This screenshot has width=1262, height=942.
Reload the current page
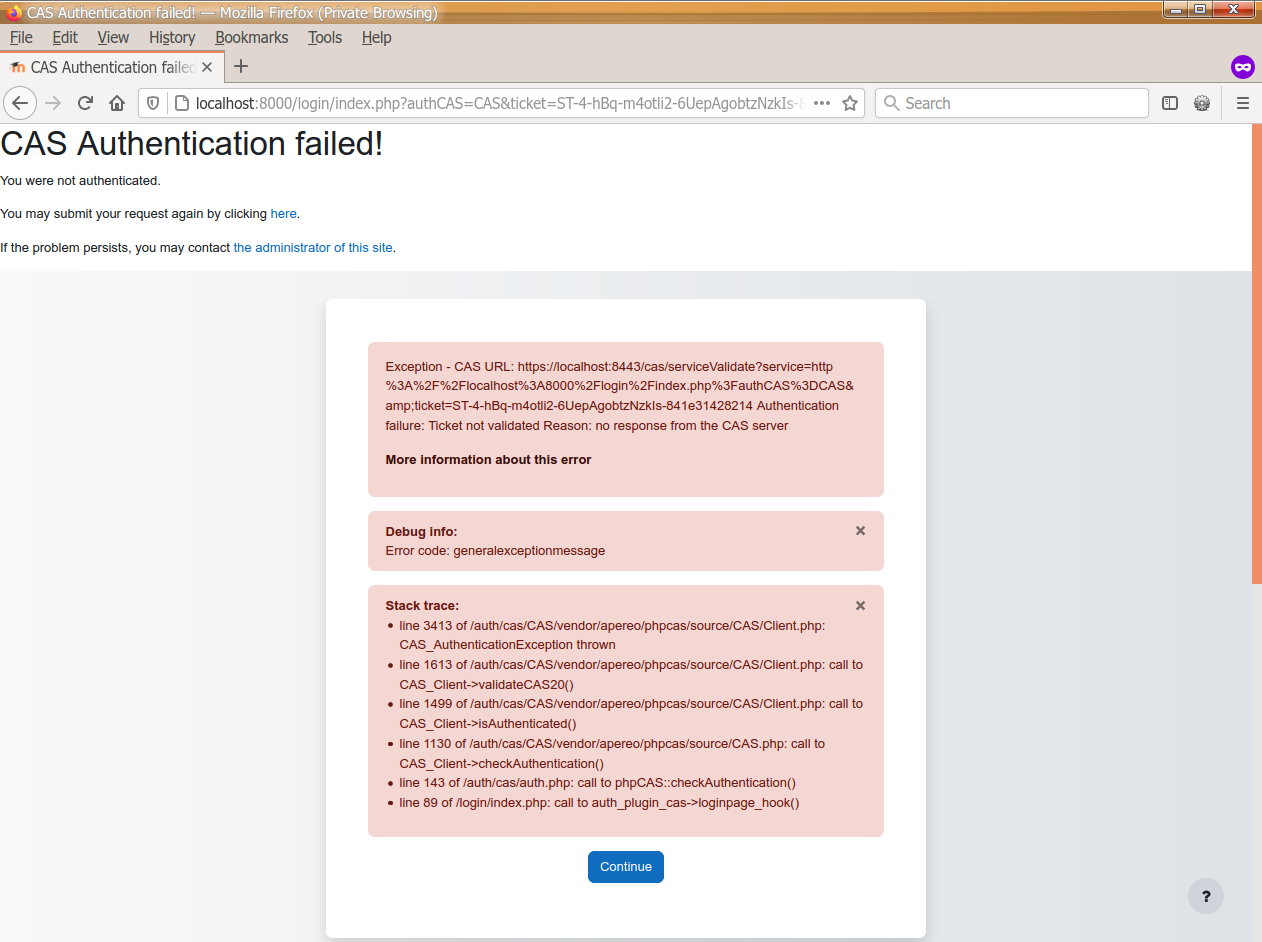86,103
